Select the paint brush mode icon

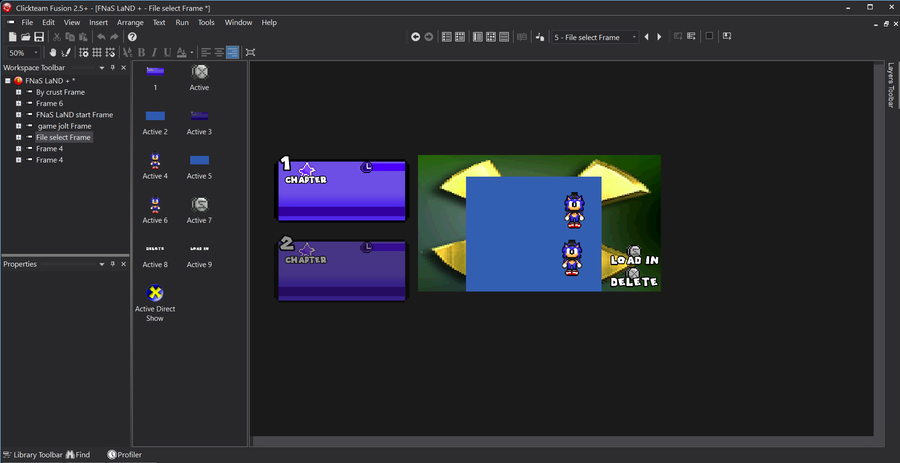[65, 52]
